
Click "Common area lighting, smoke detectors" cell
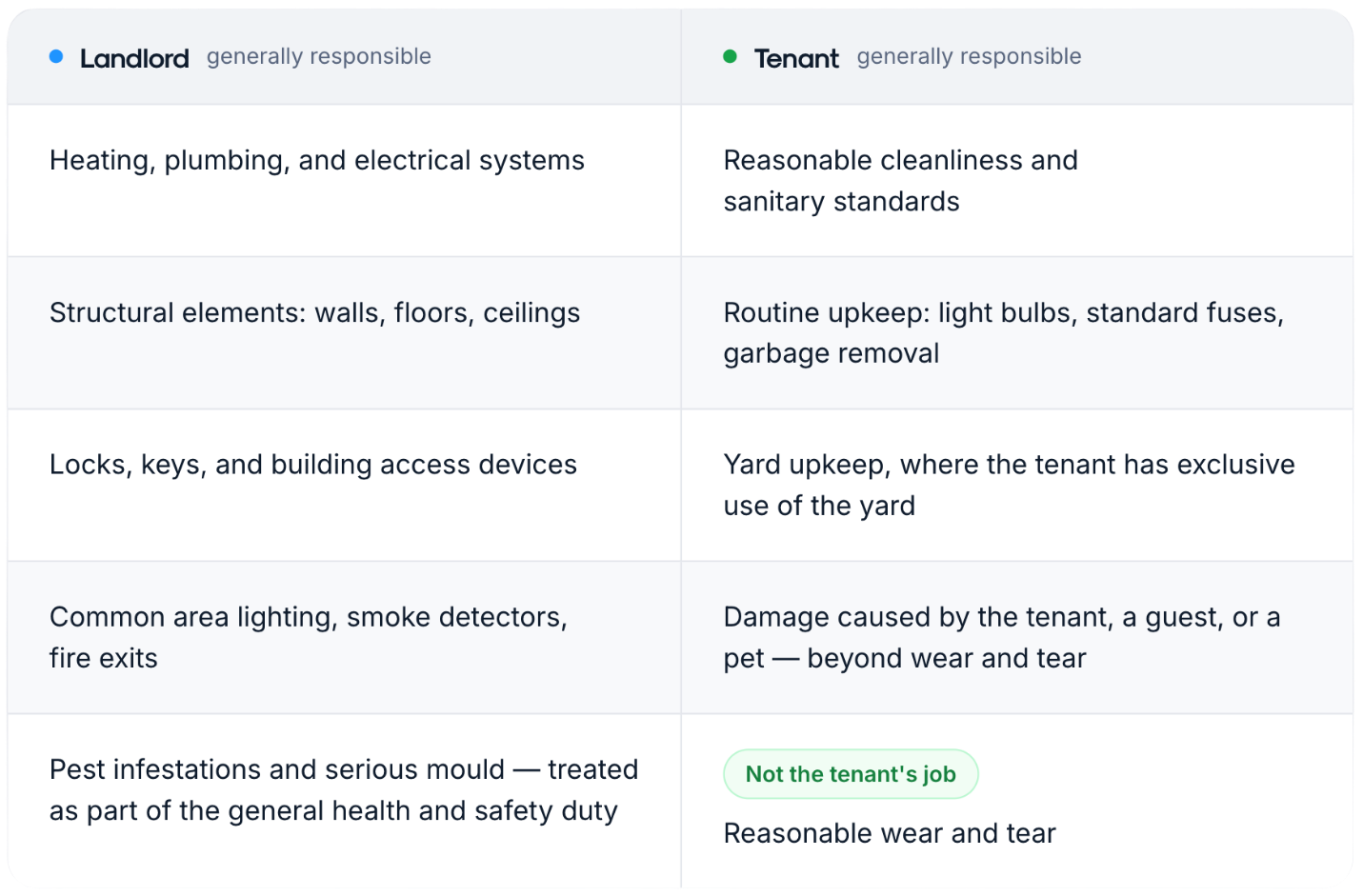pyautogui.click(x=344, y=638)
